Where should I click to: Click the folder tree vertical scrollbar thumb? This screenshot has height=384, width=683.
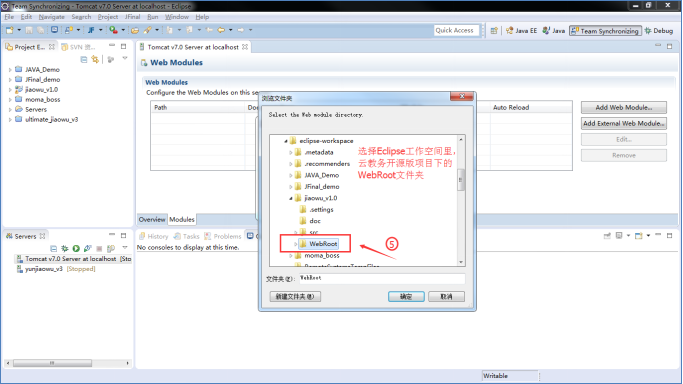460,179
